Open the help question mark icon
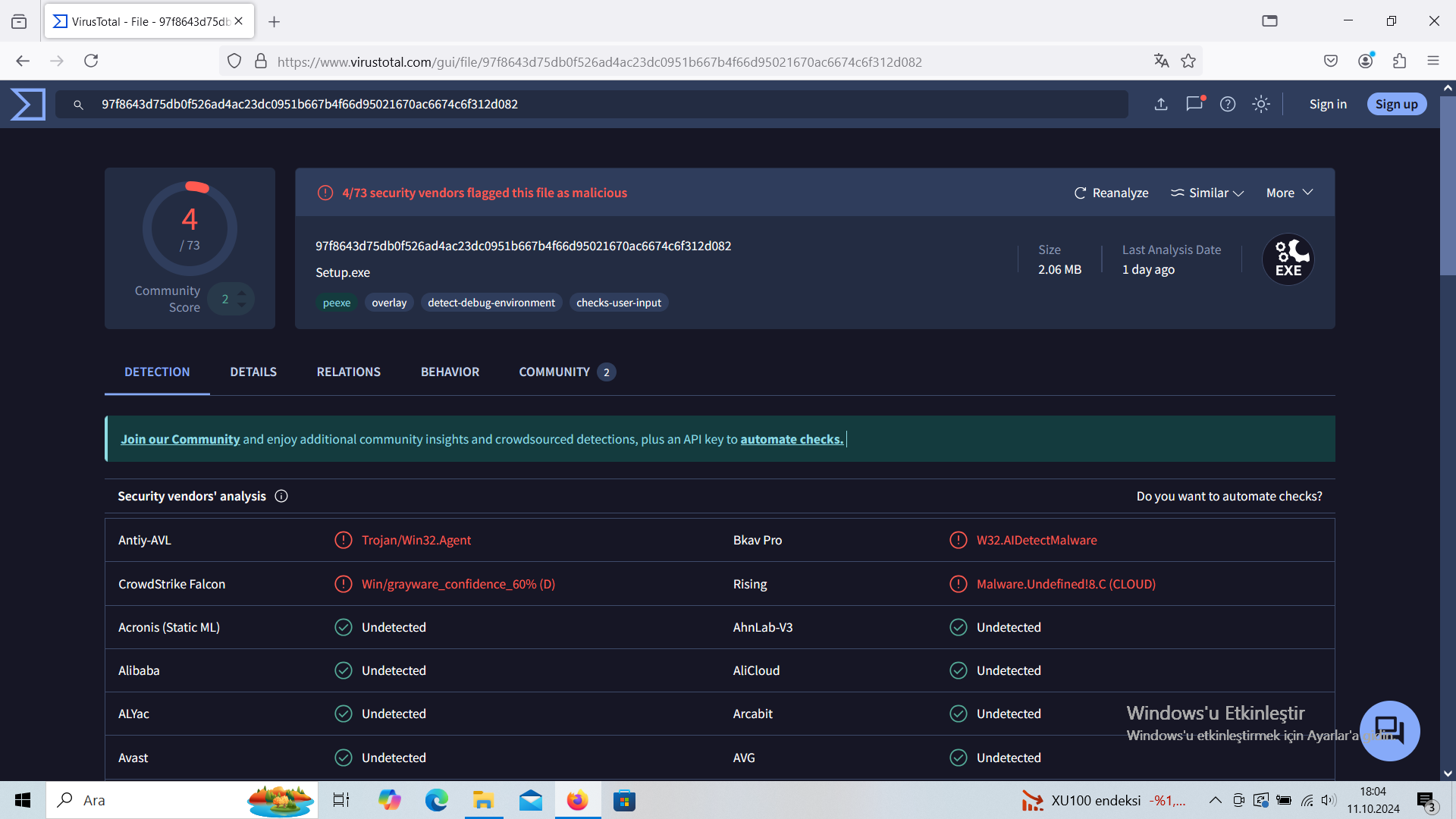Screen dimensions: 1456x819 pyautogui.click(x=1228, y=104)
